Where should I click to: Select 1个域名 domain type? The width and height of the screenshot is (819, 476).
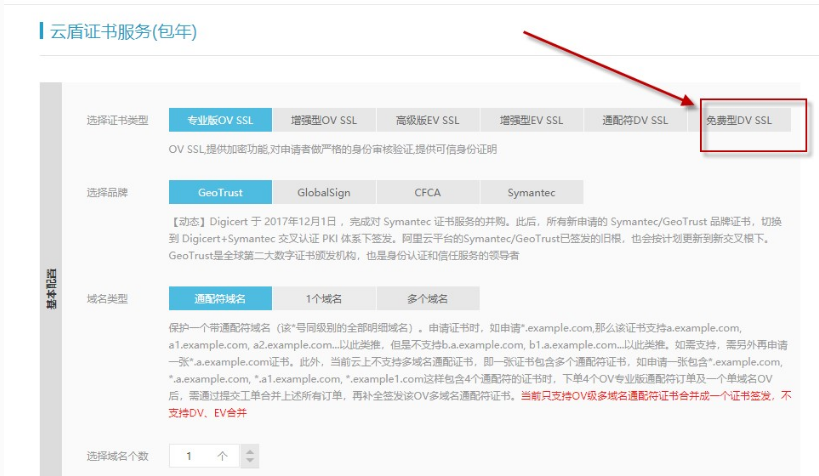tap(324, 298)
